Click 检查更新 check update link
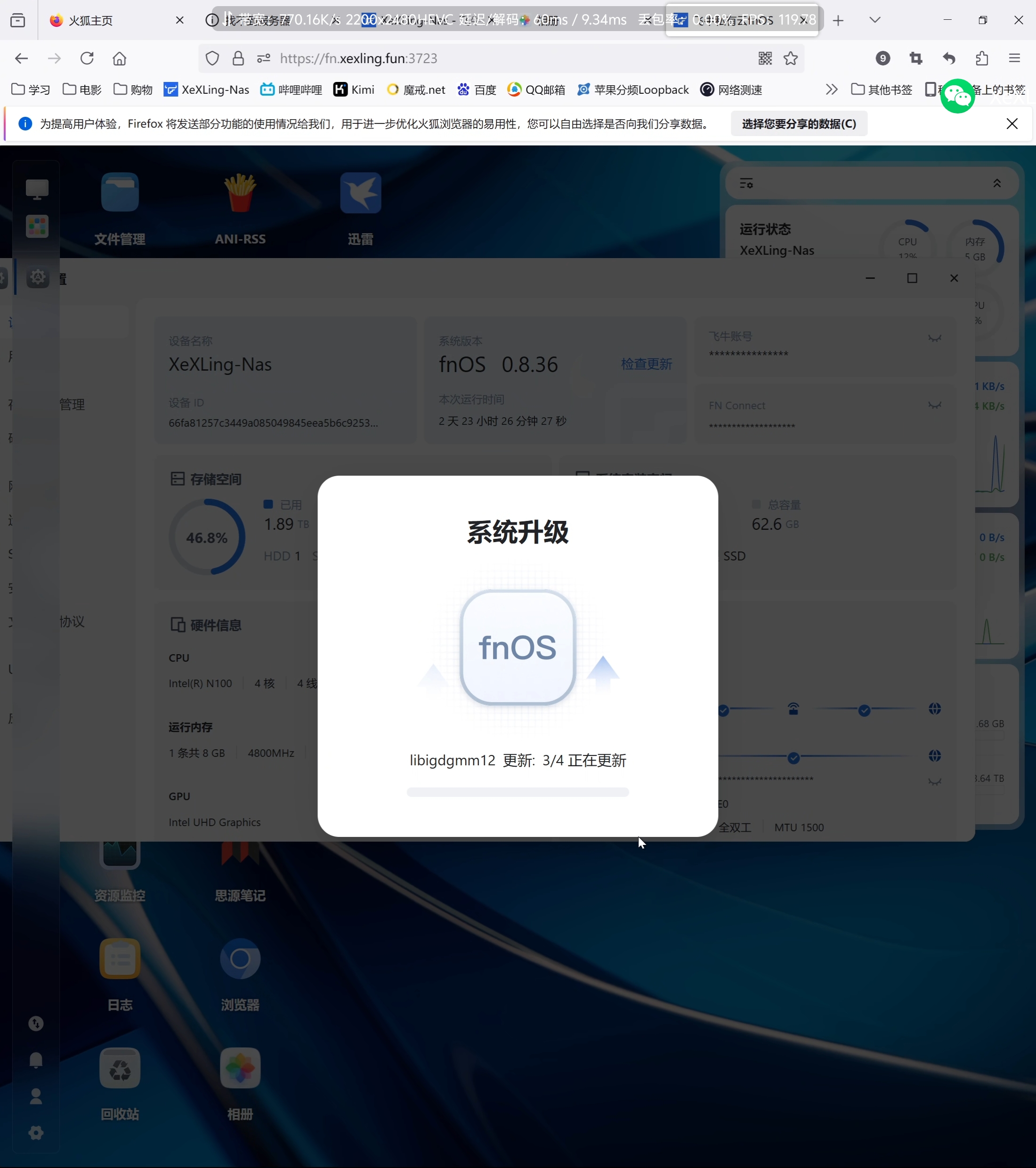This screenshot has height=1168, width=1036. (x=646, y=364)
